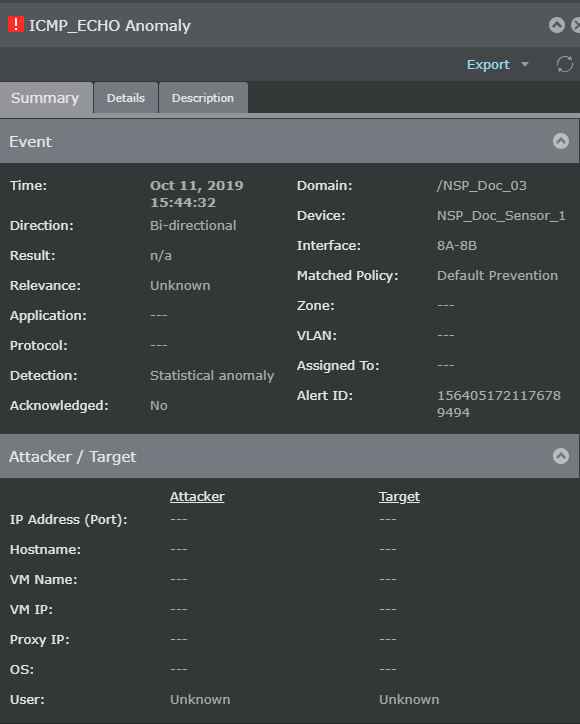The width and height of the screenshot is (580, 724).
Task: Refresh the alert details
Action: click(564, 64)
